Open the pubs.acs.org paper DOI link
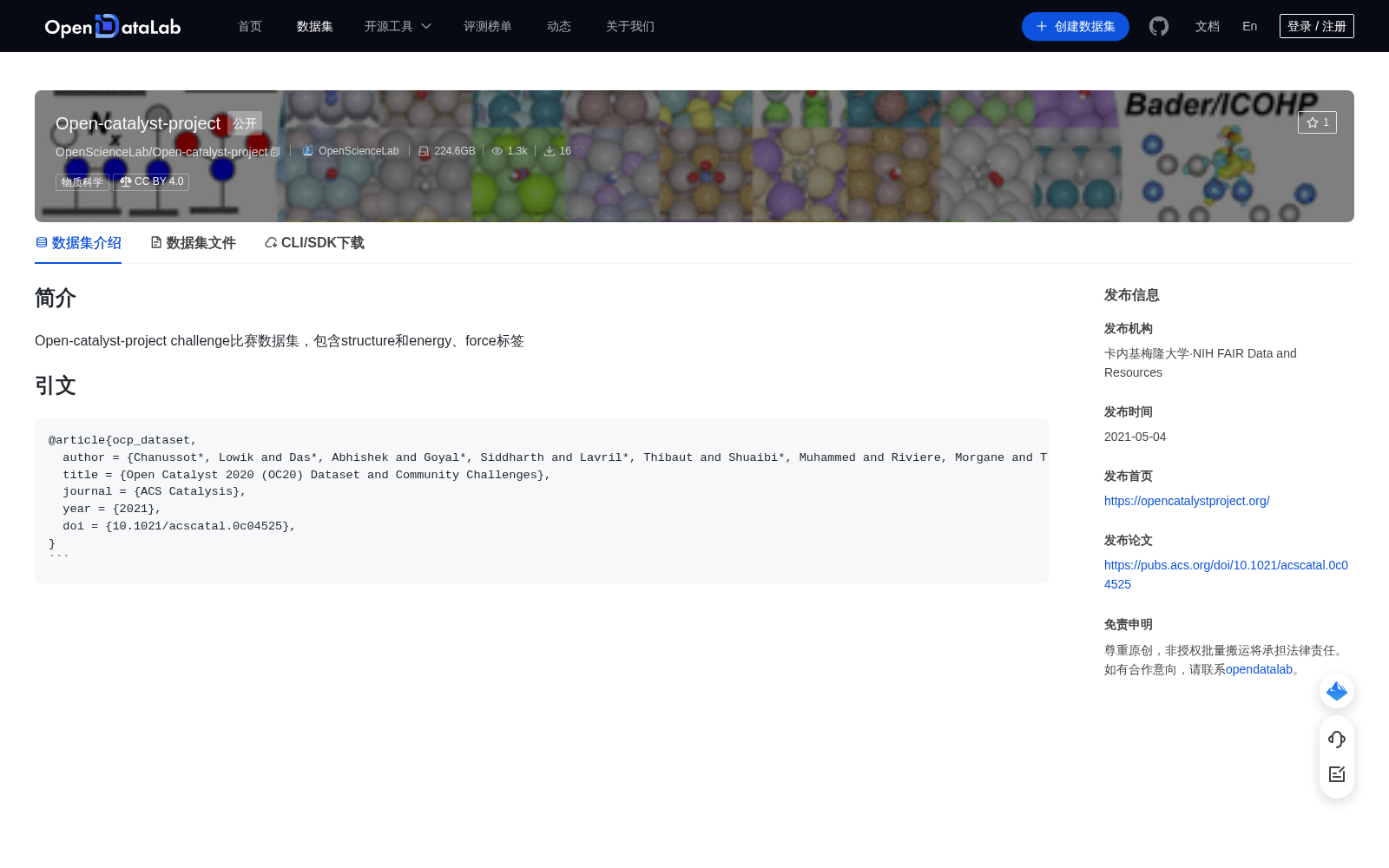This screenshot has width=1389, height=868. 1226,575
